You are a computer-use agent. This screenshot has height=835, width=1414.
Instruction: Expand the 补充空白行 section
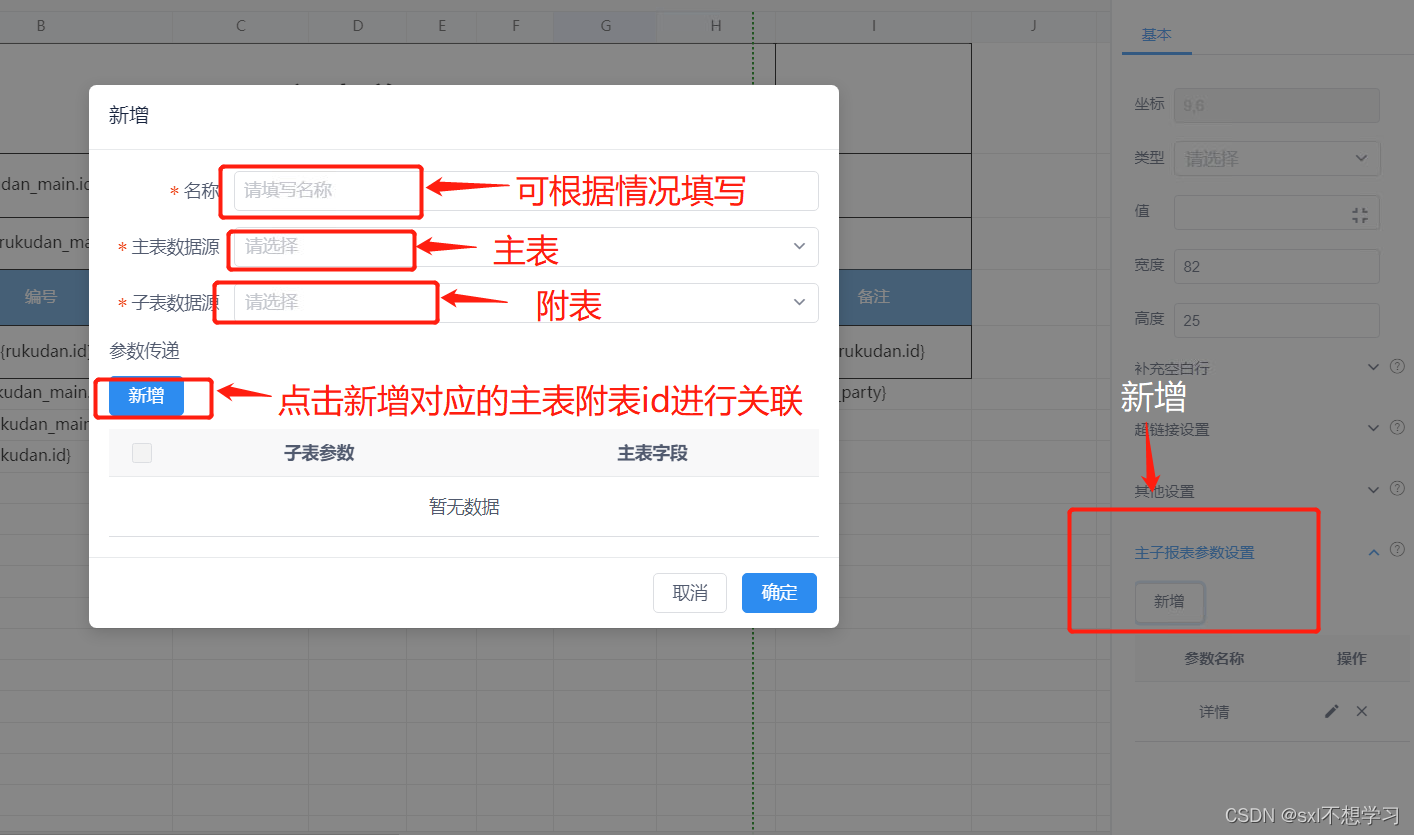[x=1373, y=367]
